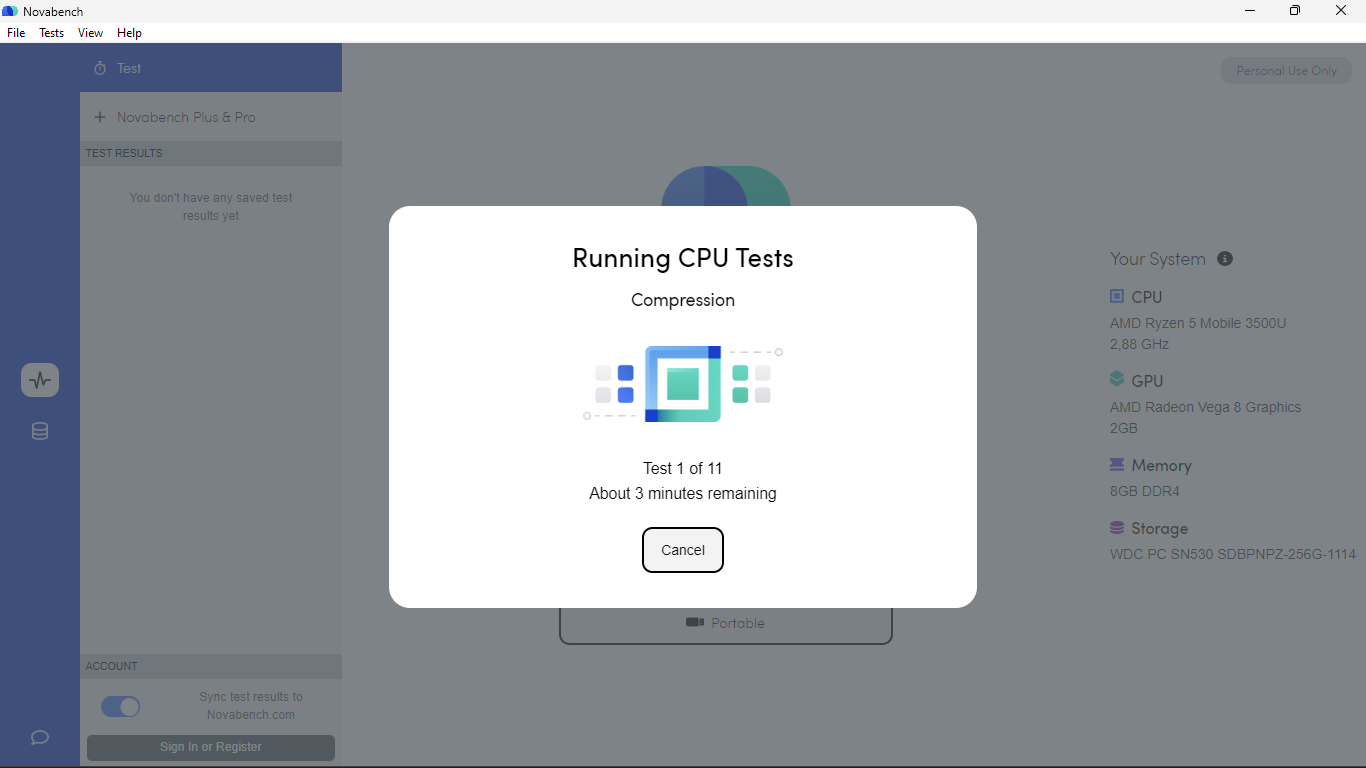1366x768 pixels.
Task: Click the info icon beside Your System
Action: tap(1225, 259)
